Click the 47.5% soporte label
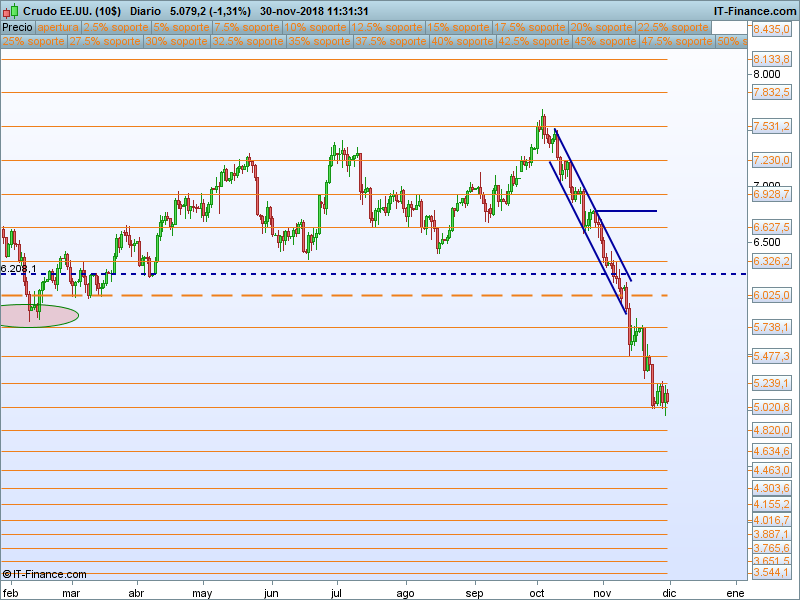This screenshot has width=800, height=600. [x=677, y=42]
